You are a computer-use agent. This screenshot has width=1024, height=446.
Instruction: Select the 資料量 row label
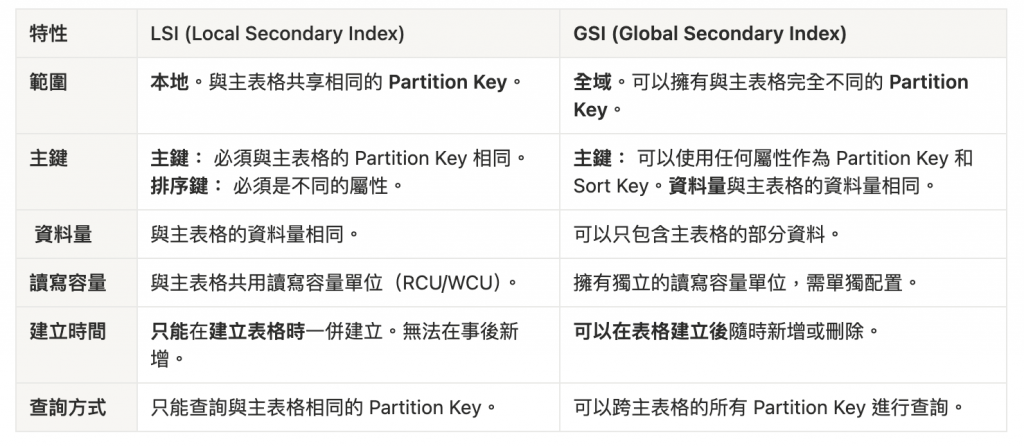[x=76, y=234]
